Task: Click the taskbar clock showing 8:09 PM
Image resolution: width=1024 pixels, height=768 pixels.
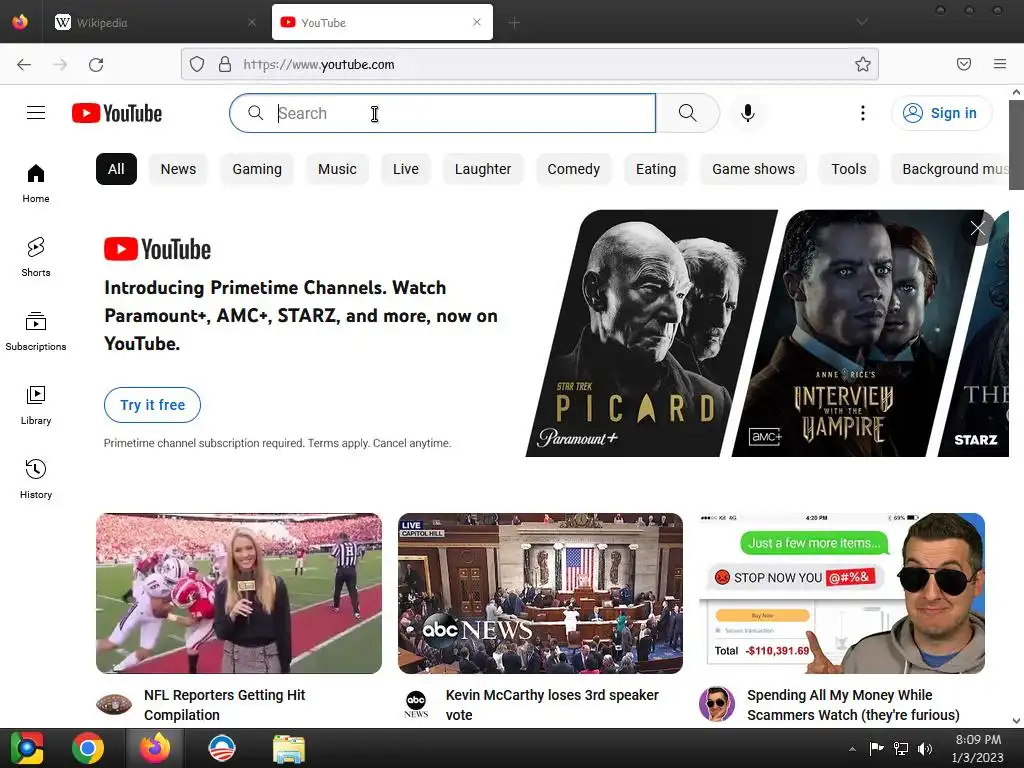Action: (978, 748)
